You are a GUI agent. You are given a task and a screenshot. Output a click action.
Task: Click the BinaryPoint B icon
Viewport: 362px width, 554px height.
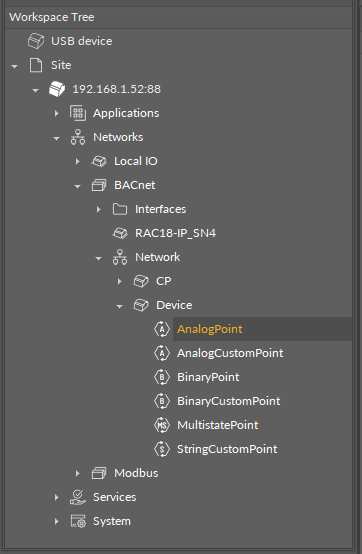(162, 377)
